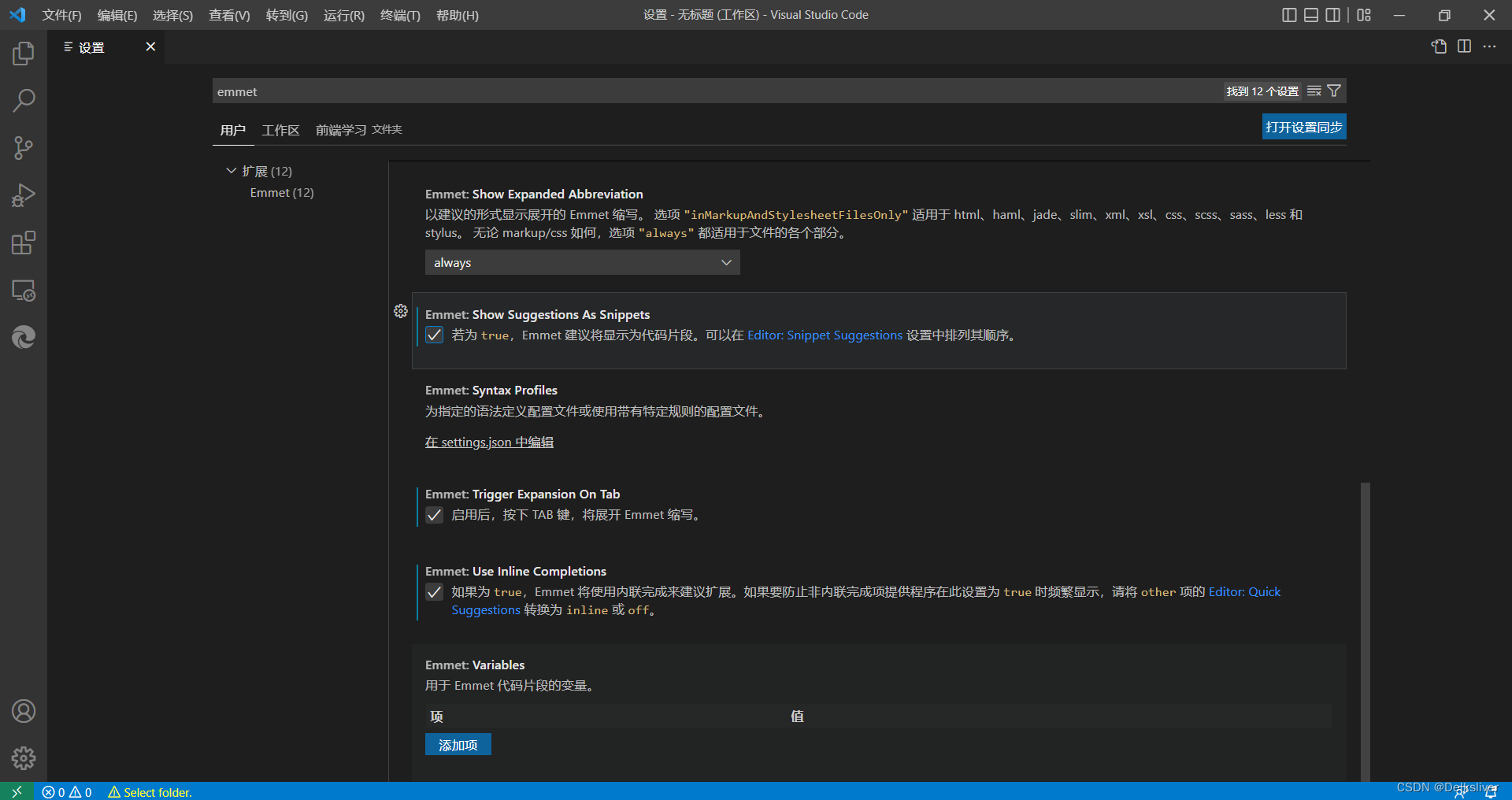Screen dimensions: 1512x800
Task: Open Show Expanded Abbreviation always dropdown
Action: coord(582,262)
